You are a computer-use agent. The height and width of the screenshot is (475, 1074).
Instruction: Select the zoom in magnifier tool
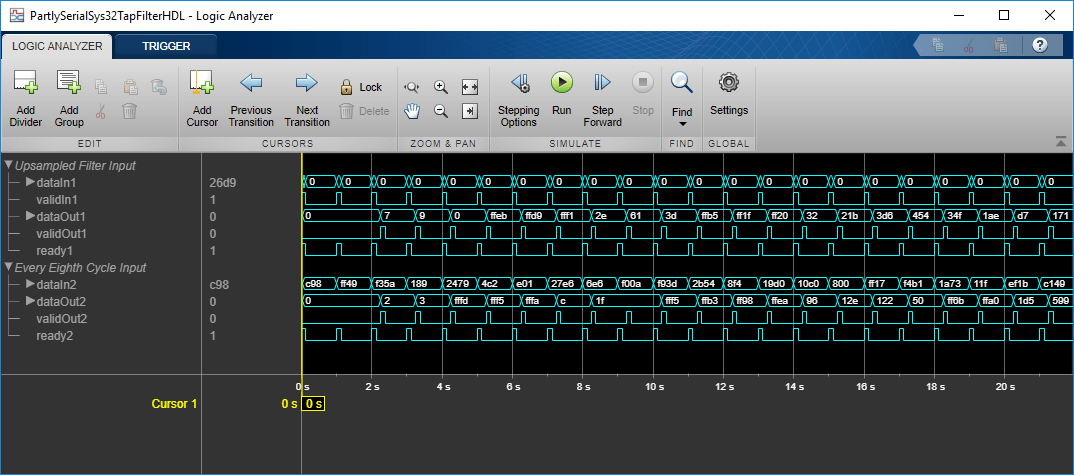click(x=440, y=87)
